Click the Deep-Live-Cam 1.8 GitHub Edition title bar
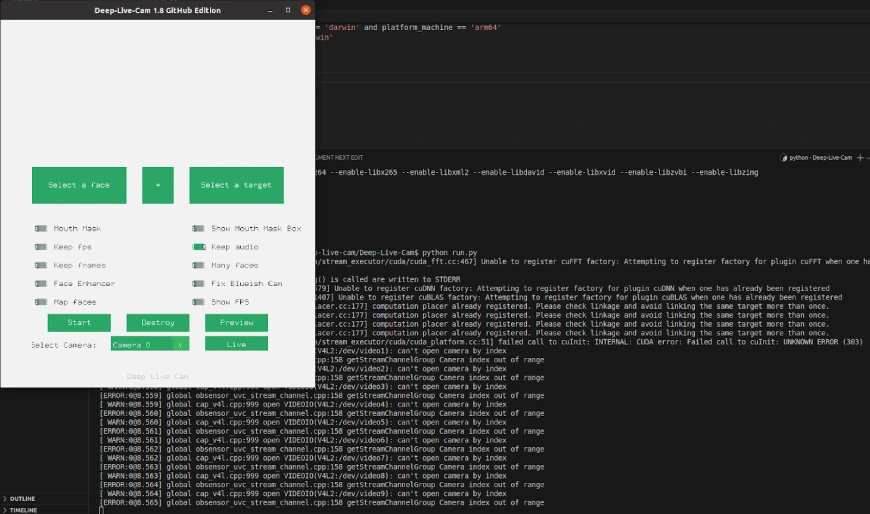Image resolution: width=870 pixels, height=514 pixels. [158, 10]
